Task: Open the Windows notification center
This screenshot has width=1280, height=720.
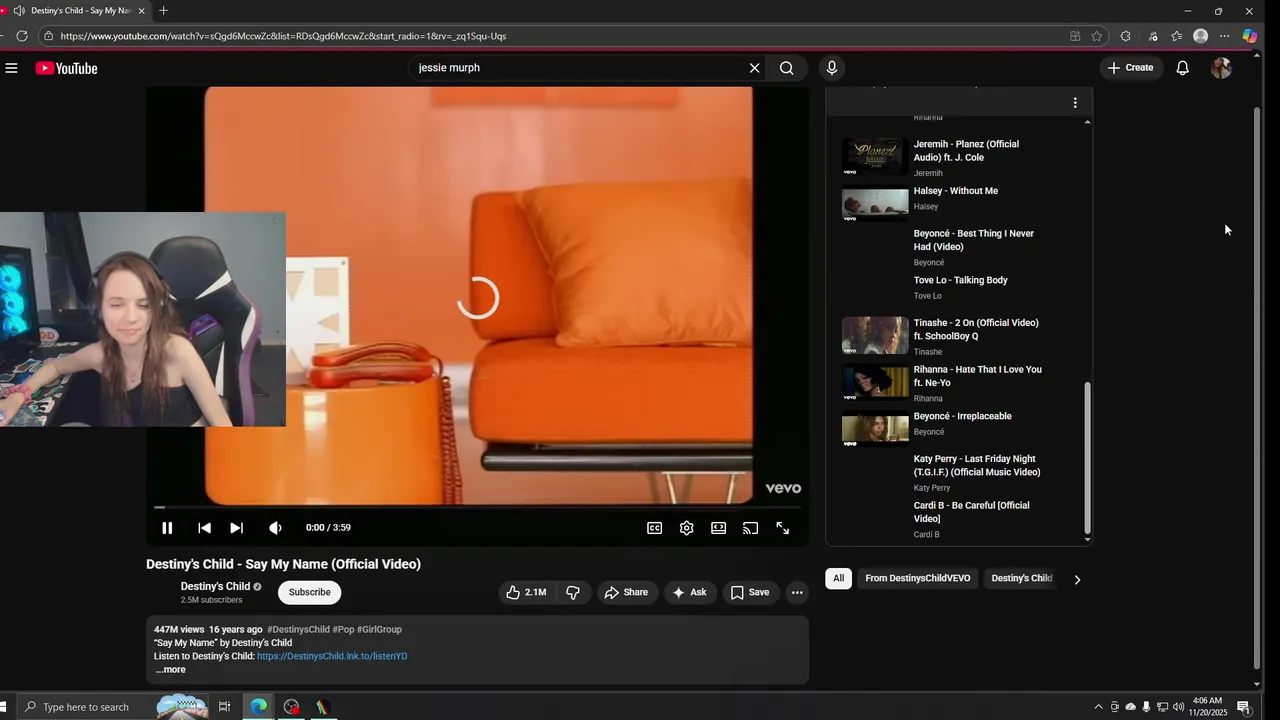Action: pyautogui.click(x=1244, y=707)
